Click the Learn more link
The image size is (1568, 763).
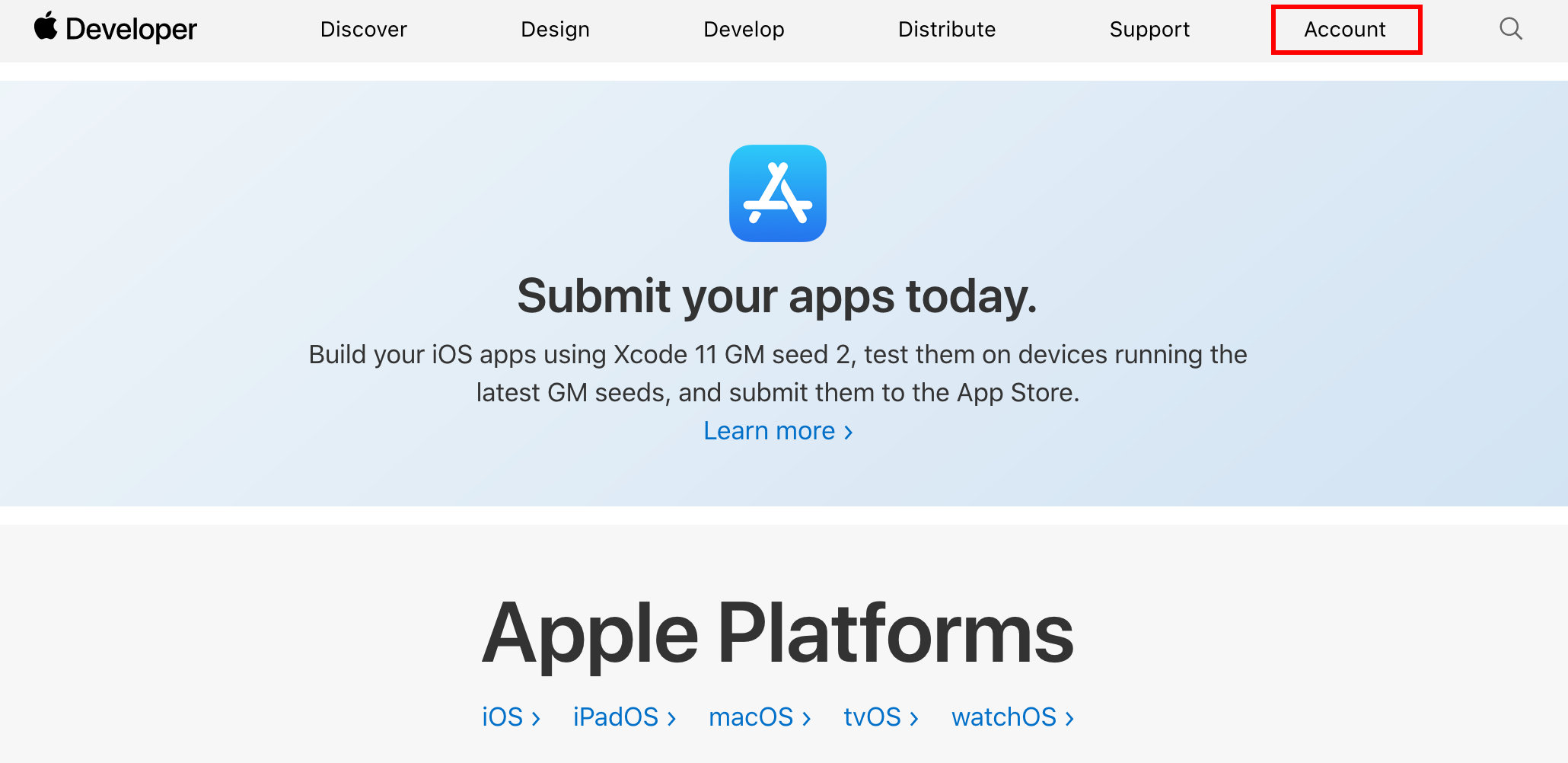[770, 430]
